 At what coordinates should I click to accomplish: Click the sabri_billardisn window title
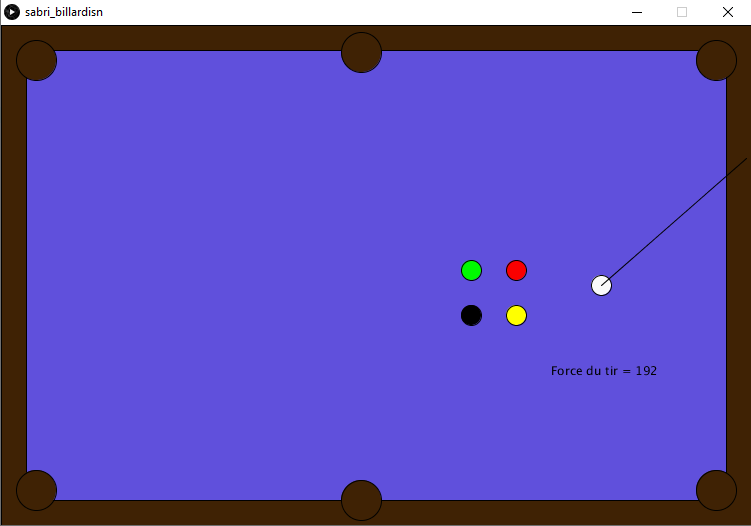coord(64,12)
